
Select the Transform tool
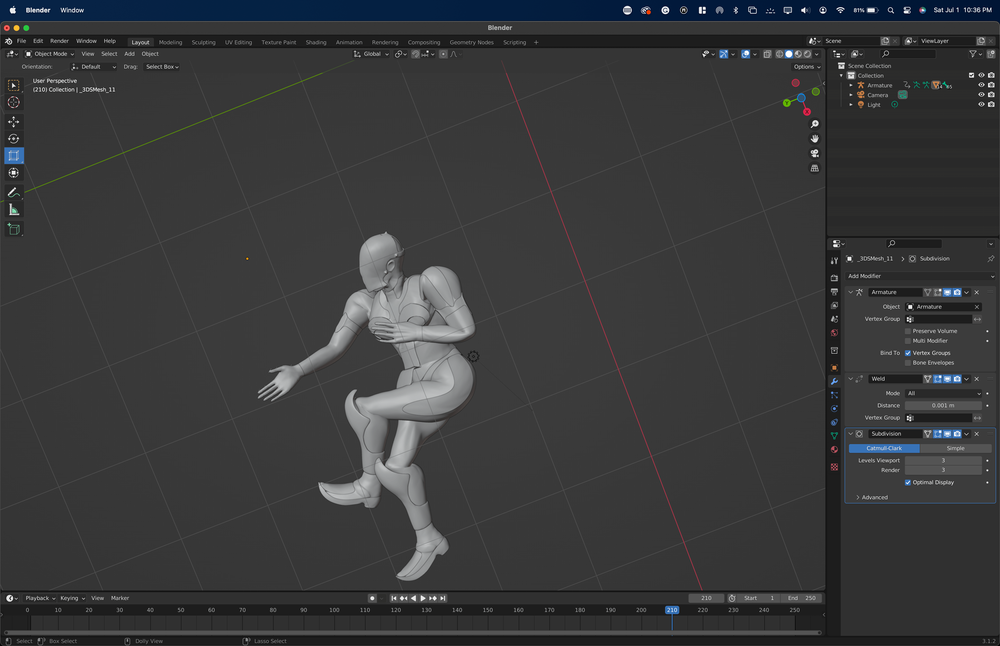pyautogui.click(x=13, y=173)
